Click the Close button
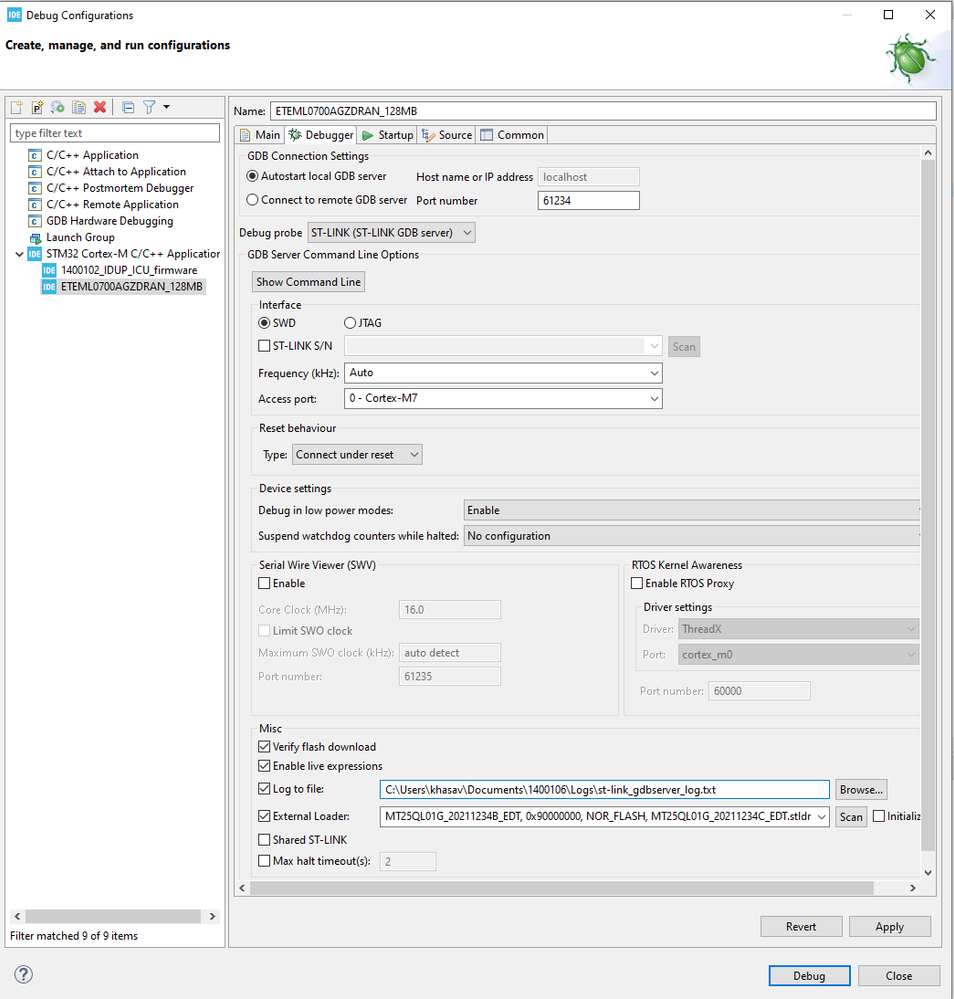 [x=899, y=975]
